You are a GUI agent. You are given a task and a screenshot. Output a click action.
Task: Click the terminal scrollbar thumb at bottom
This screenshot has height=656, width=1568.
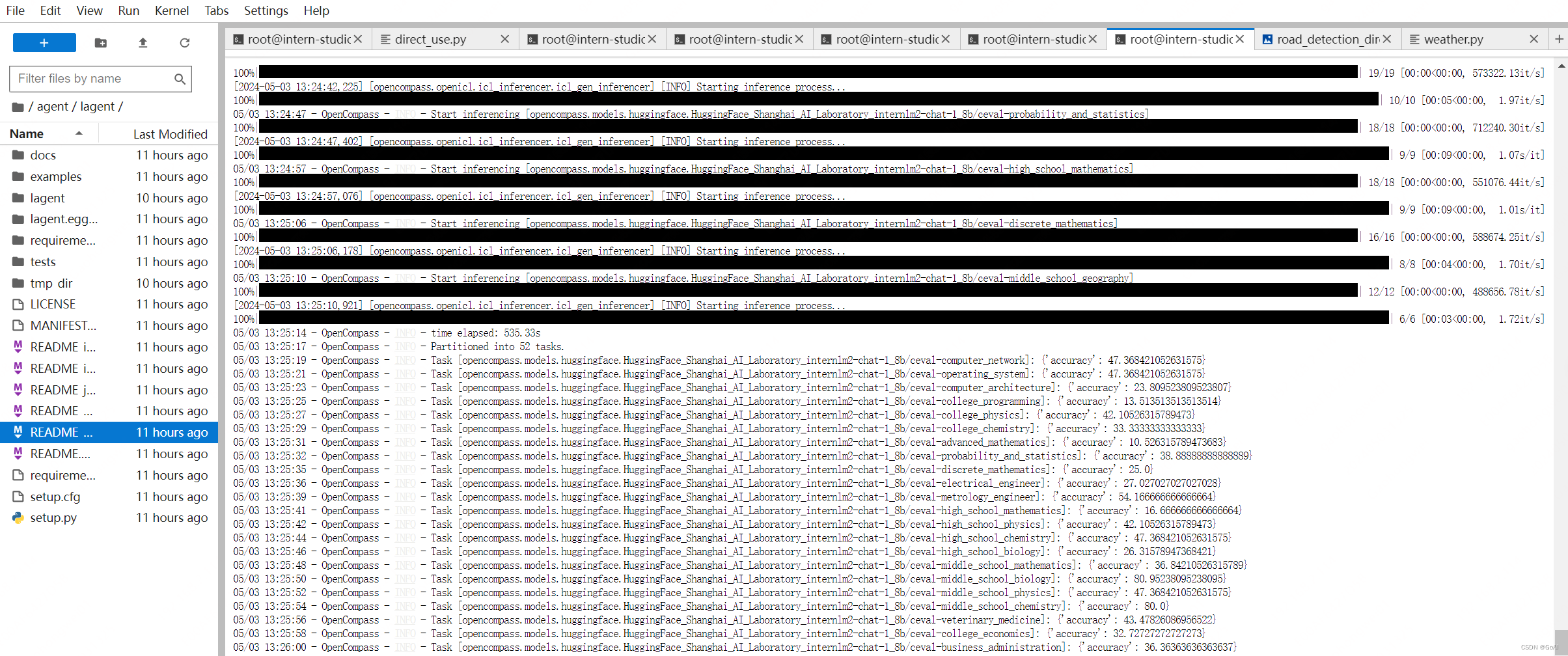pyautogui.click(x=1561, y=642)
